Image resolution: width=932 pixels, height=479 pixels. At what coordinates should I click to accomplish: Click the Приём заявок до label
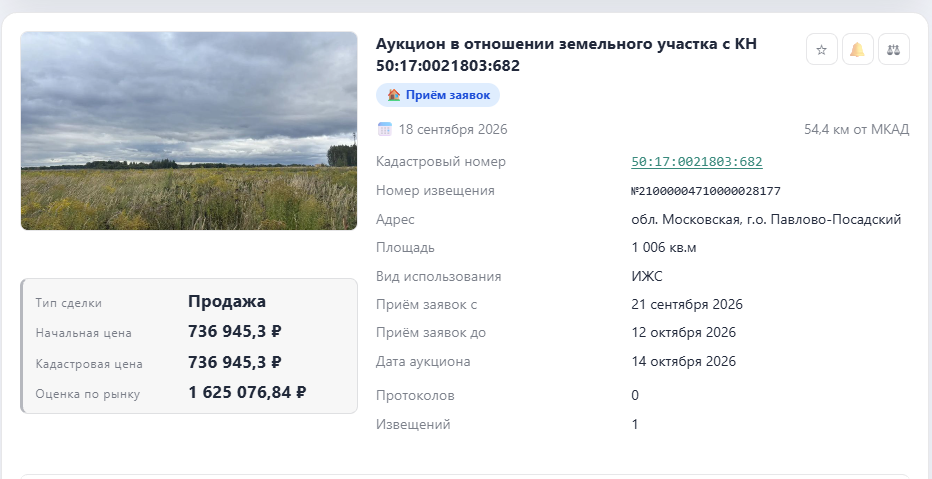[x=431, y=333]
